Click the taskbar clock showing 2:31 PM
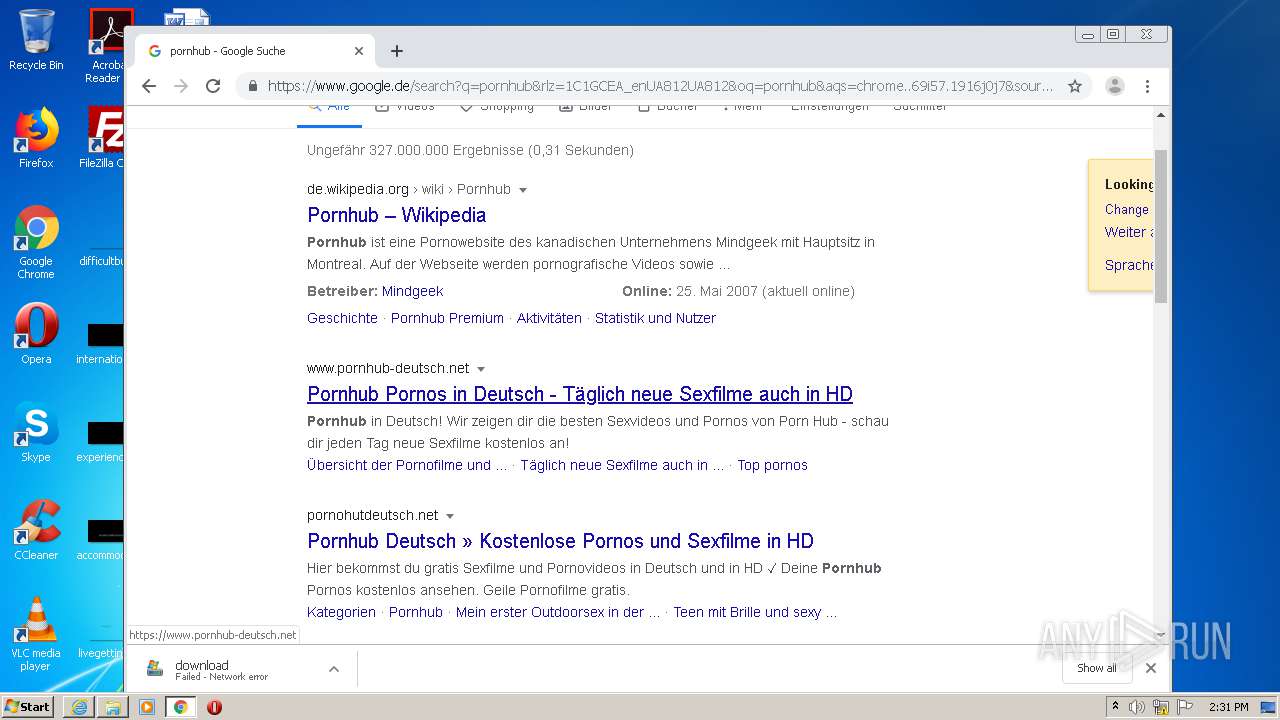Viewport: 1280px width, 720px height. point(1228,707)
